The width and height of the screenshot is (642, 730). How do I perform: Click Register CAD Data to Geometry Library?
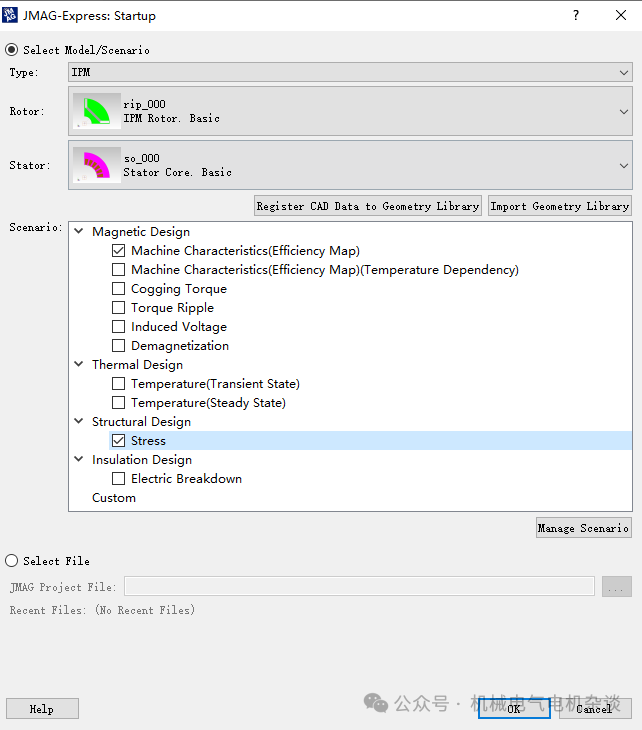coord(368,206)
